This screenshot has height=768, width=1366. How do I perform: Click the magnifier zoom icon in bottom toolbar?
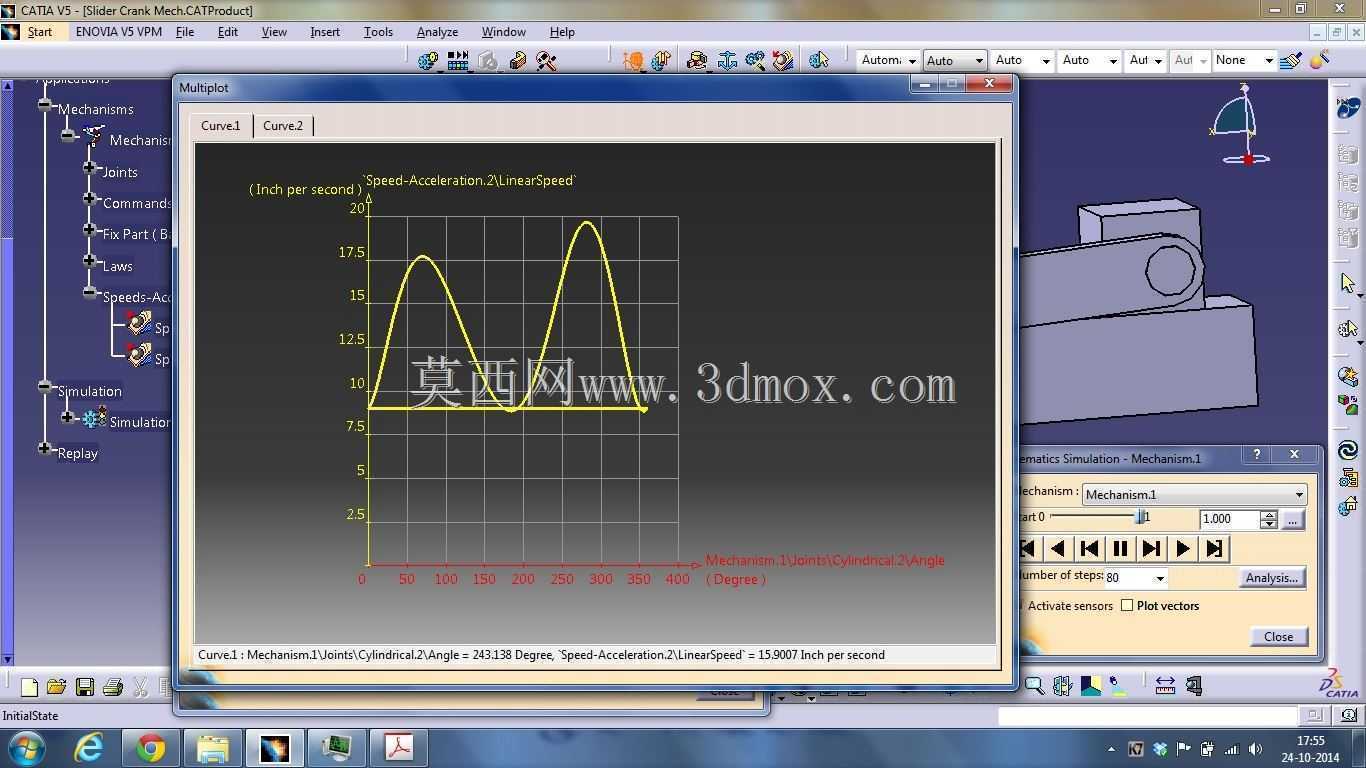[1034, 686]
